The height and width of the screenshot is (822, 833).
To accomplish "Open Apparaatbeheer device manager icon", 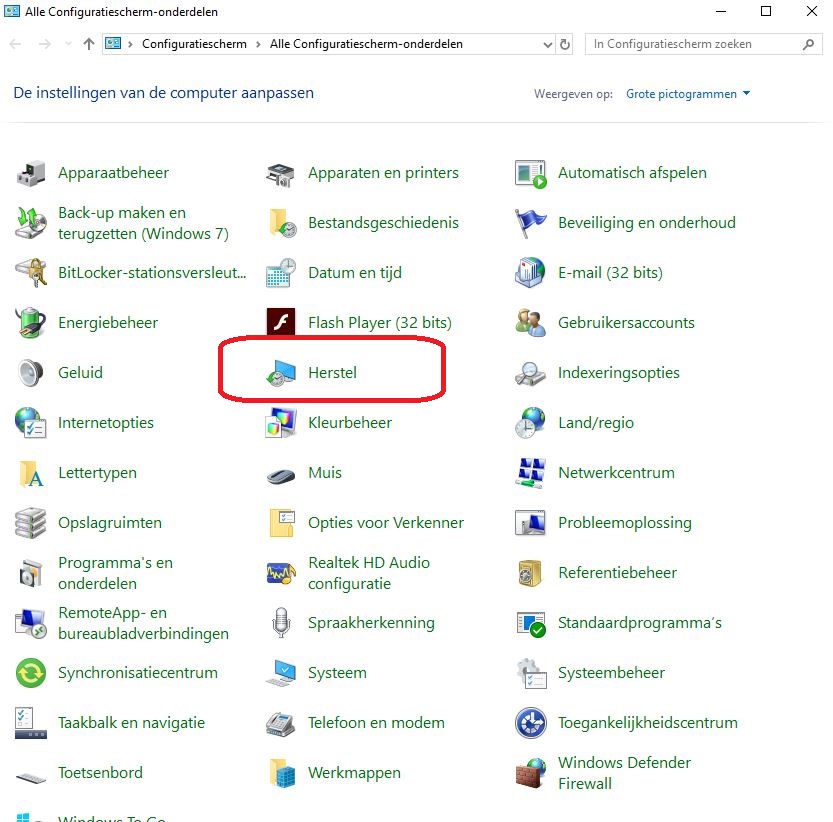I will pyautogui.click(x=31, y=173).
